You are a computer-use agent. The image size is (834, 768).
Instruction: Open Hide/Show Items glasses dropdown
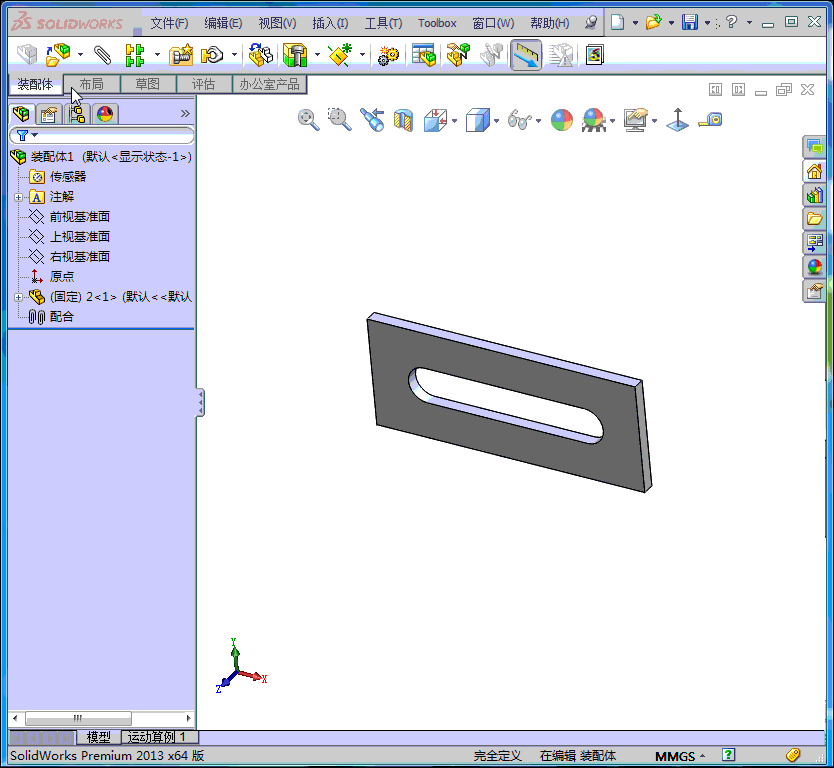(538, 121)
